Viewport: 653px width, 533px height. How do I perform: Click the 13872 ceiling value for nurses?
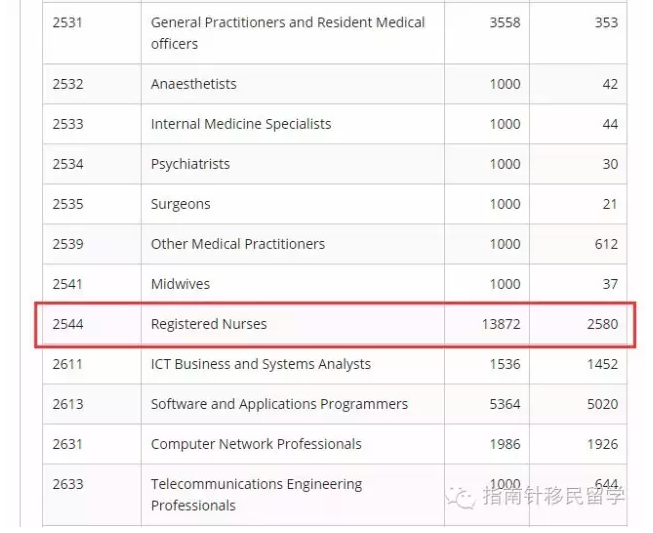(501, 324)
